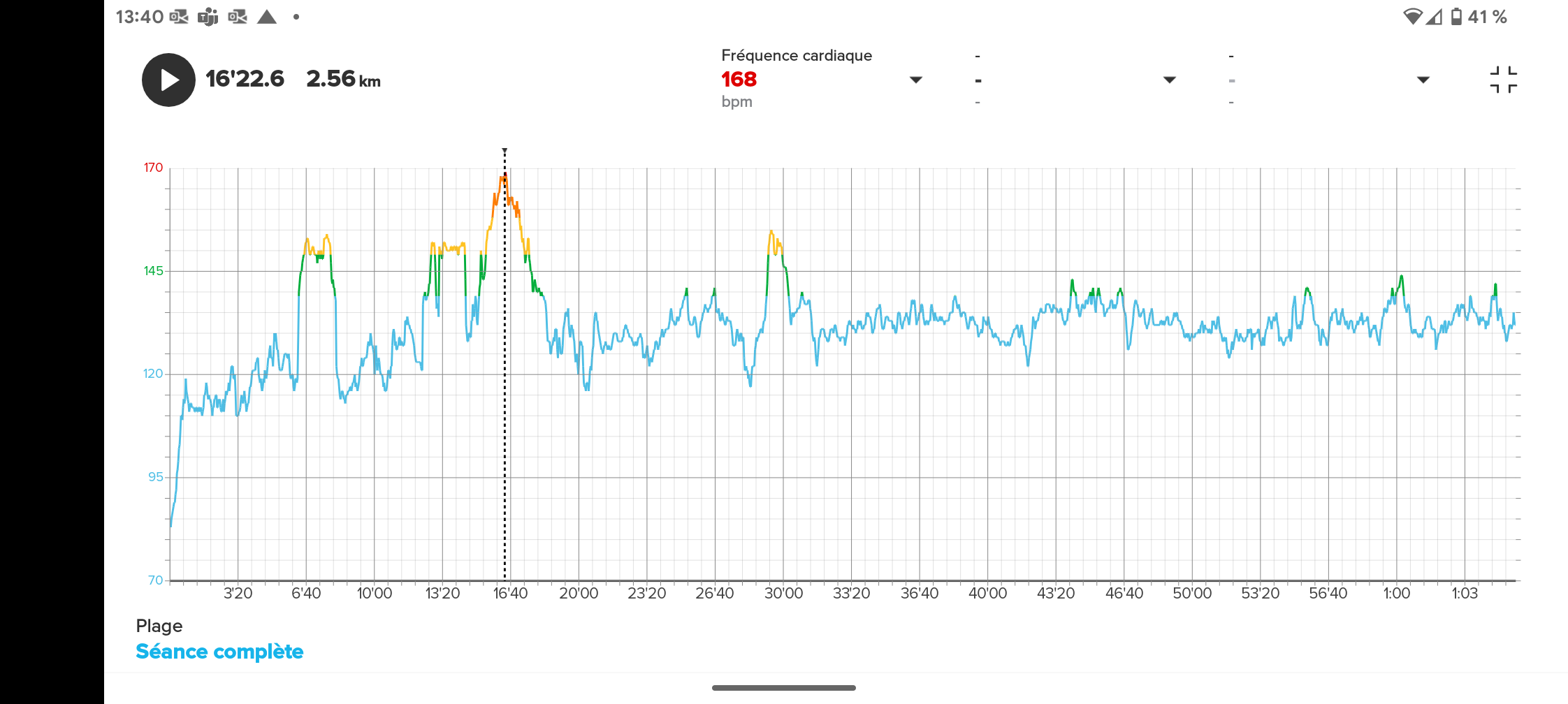Click the 145 y-axis label
Image resolution: width=1568 pixels, height=704 pixels.
153,271
